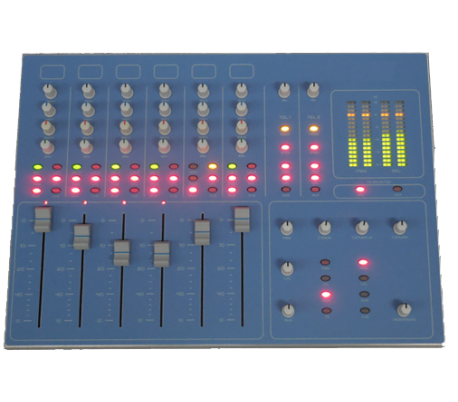The image size is (458, 402).
Task: Click the rightmost LED level meter column
Action: (400, 133)
